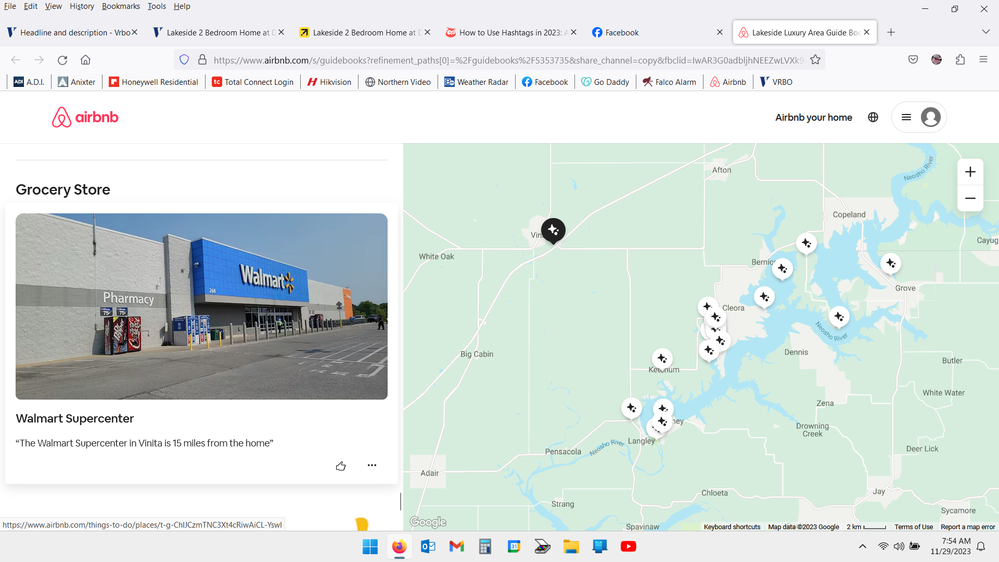Viewport: 999px width, 562px height.
Task: Click the Airbnb logo
Action: 85,118
